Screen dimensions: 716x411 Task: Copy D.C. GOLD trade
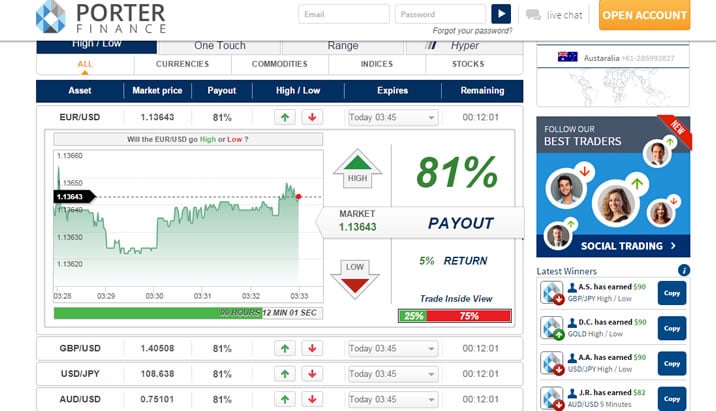click(x=672, y=328)
